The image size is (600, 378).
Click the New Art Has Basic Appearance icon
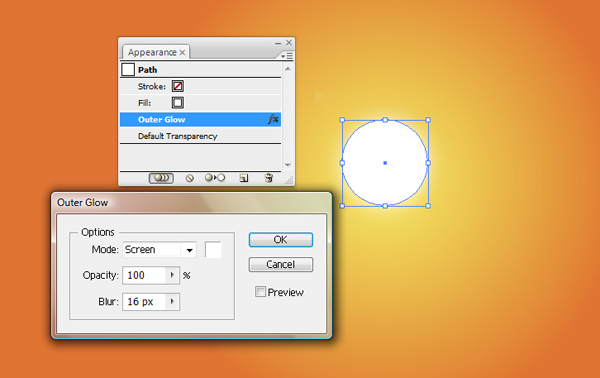coord(161,178)
